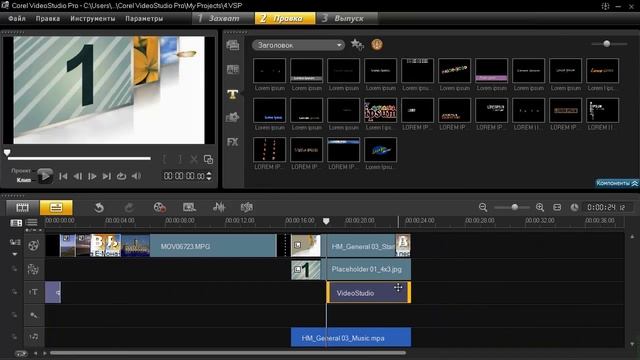Image resolution: width=640 pixels, height=360 pixels.
Task: Toggle ripple editing on video track
Action: [x=15, y=242]
